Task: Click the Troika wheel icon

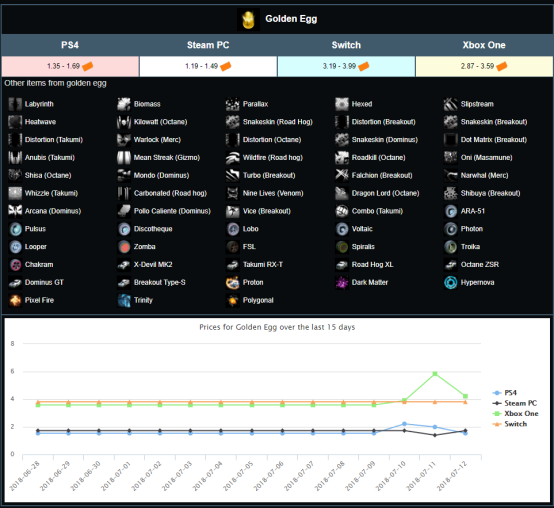Action: (x=451, y=247)
